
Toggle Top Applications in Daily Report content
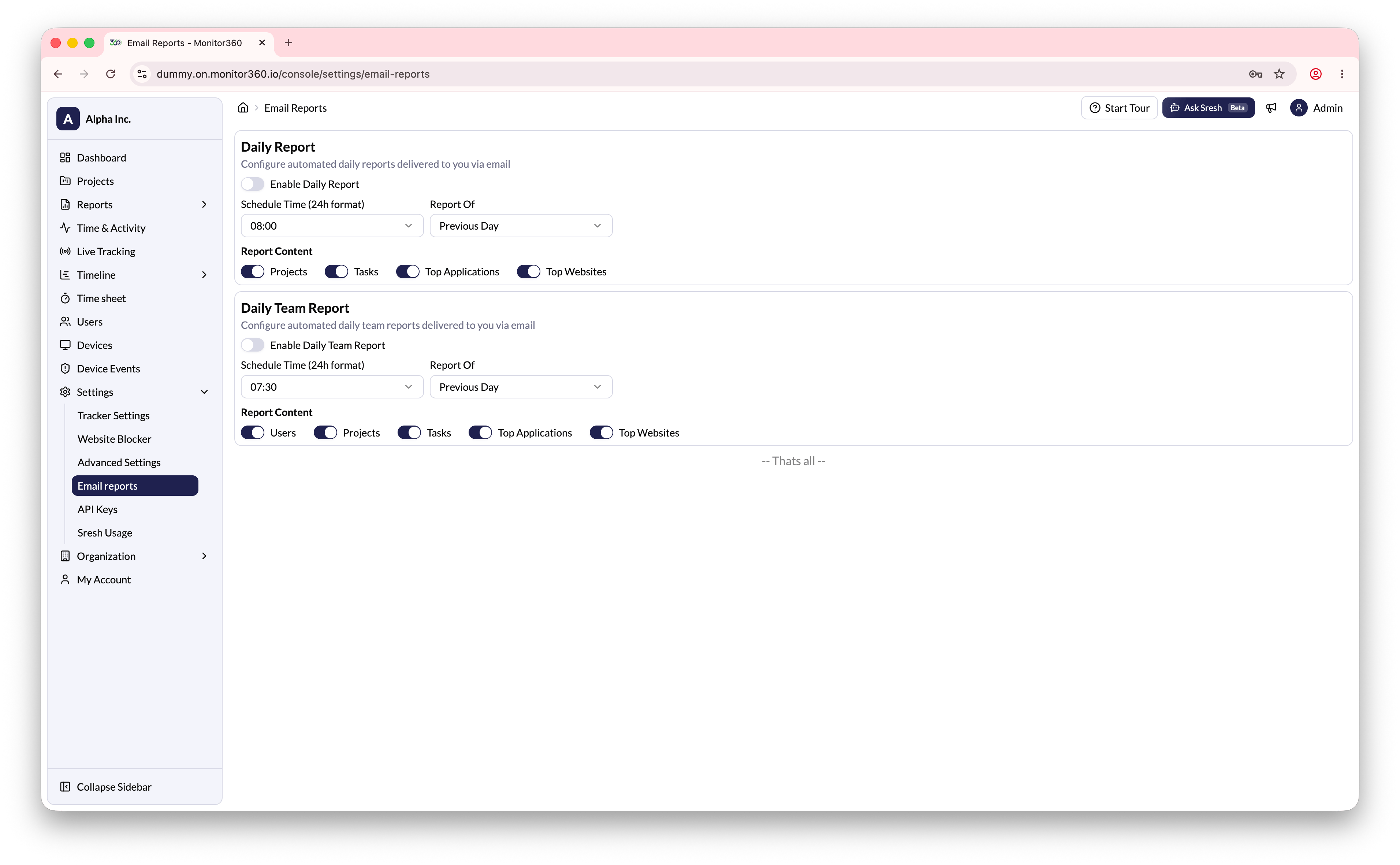pos(408,272)
